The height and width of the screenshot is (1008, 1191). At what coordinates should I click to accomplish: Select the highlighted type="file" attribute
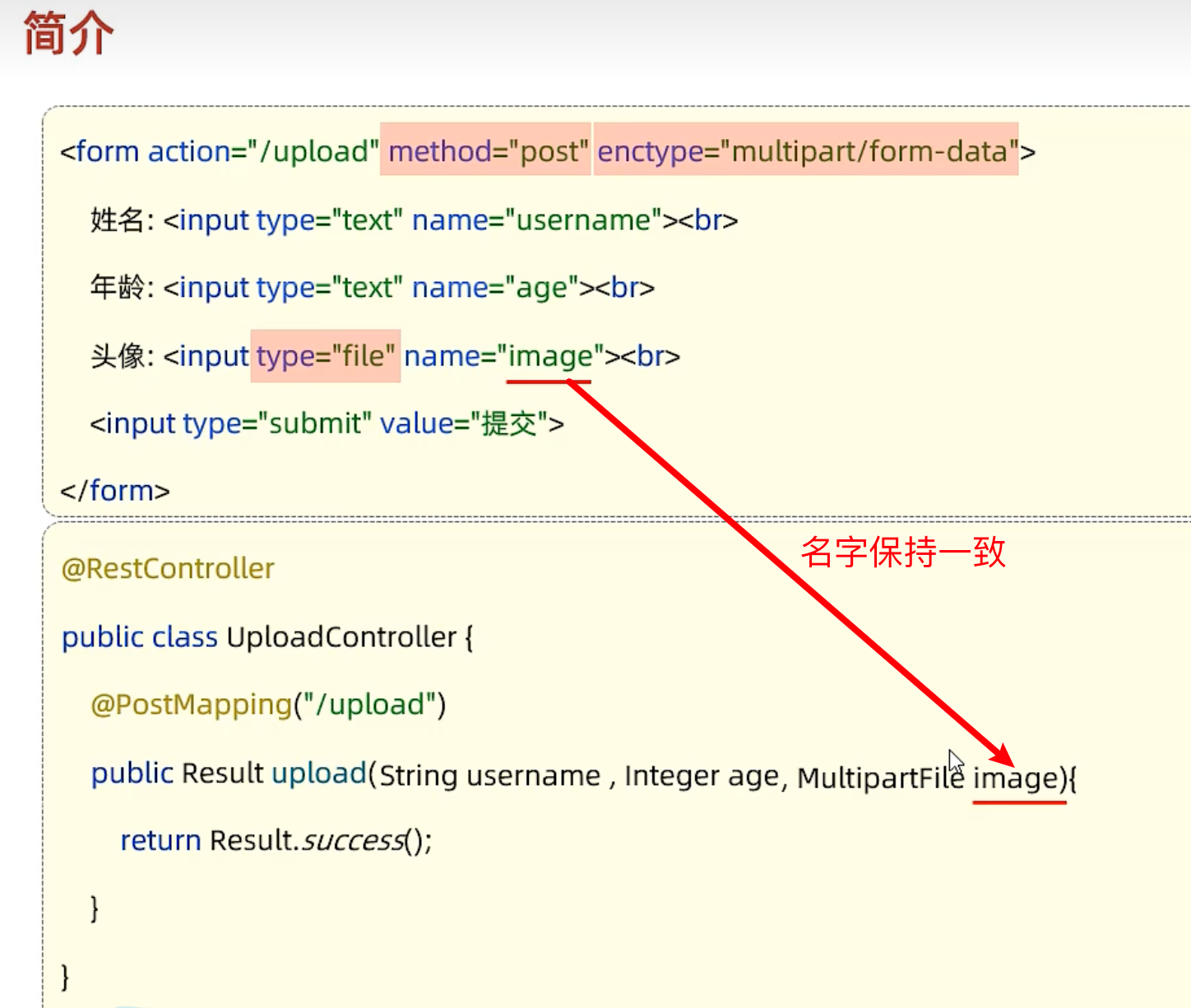click(326, 356)
